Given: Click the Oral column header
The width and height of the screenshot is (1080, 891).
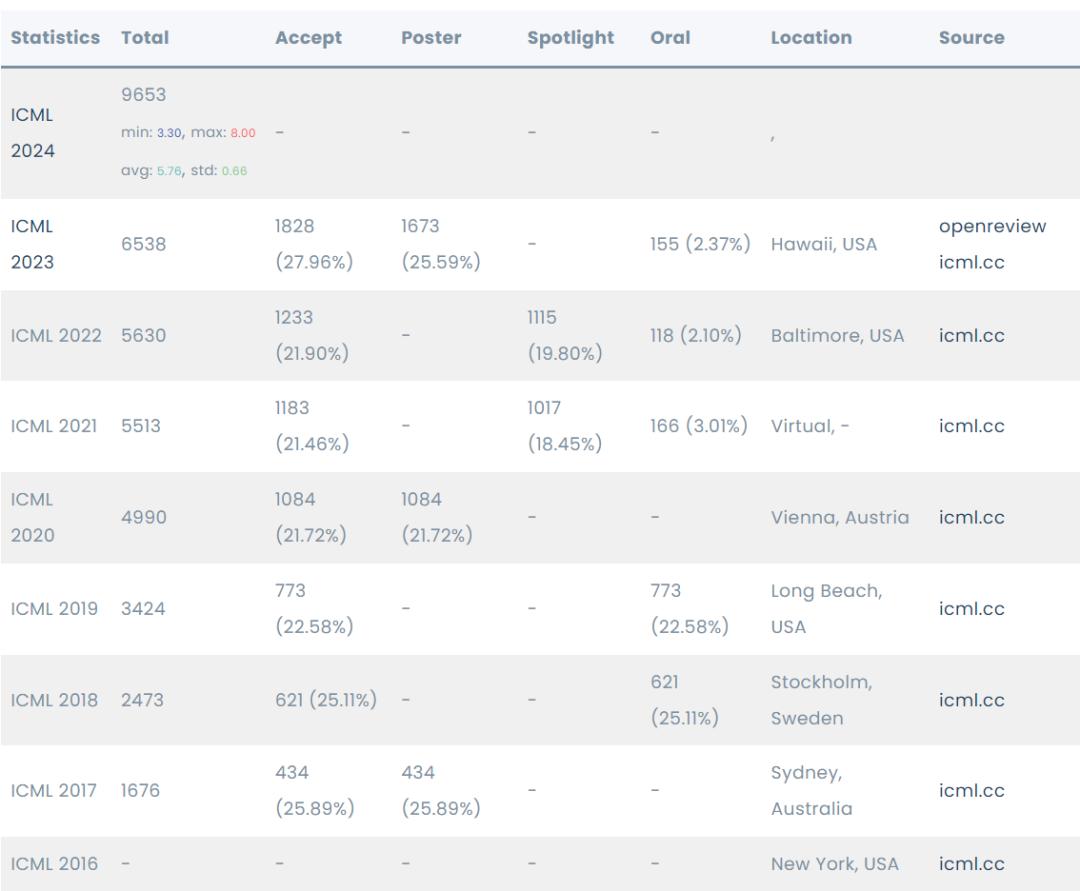Looking at the screenshot, I should point(670,37).
